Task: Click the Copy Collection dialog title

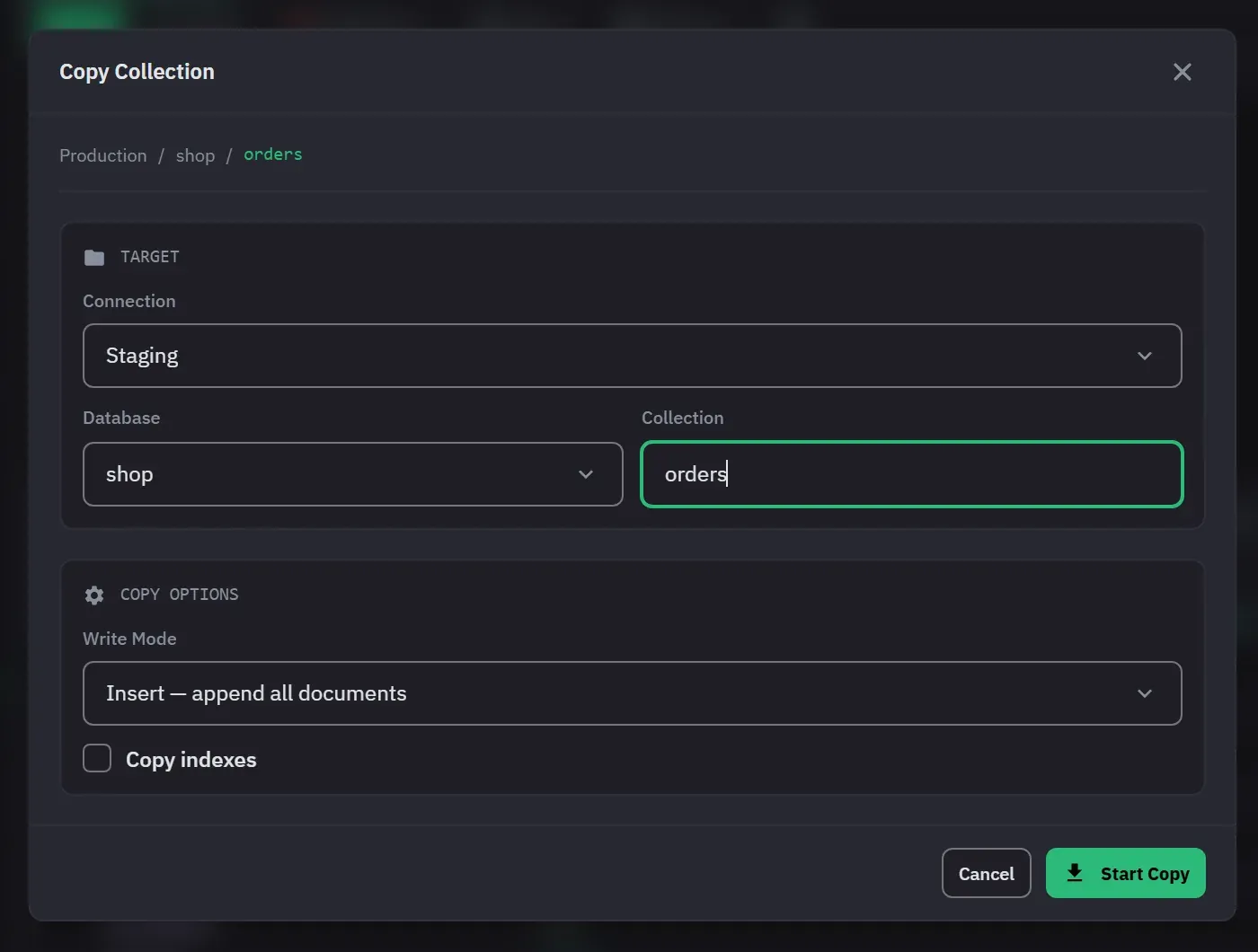Action: (137, 72)
